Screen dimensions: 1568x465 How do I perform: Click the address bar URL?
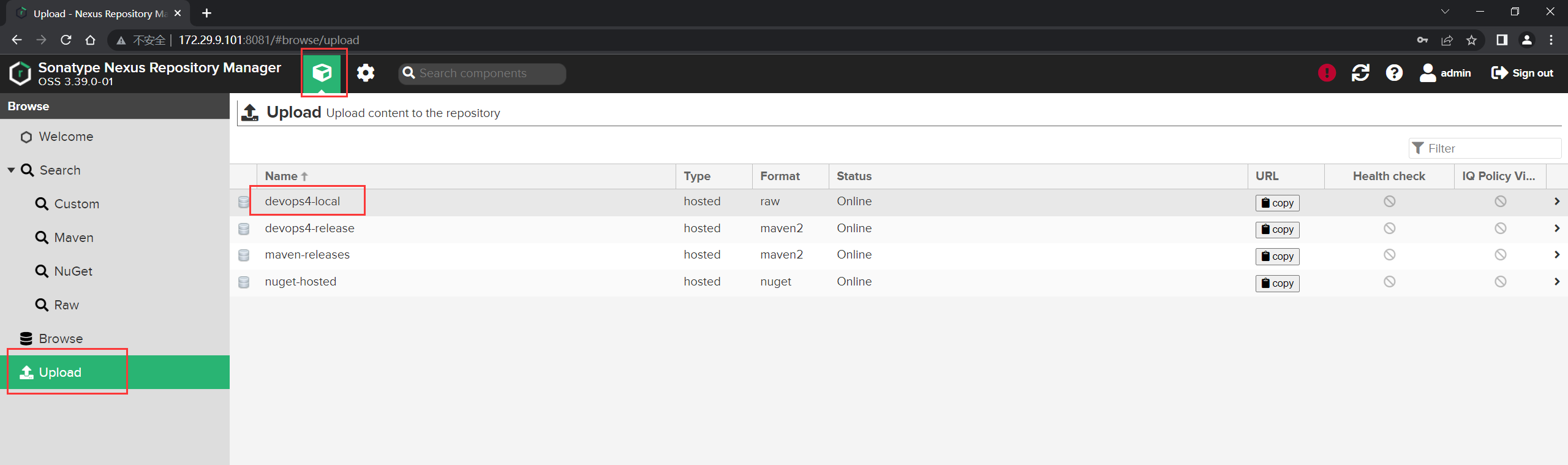tap(269, 40)
